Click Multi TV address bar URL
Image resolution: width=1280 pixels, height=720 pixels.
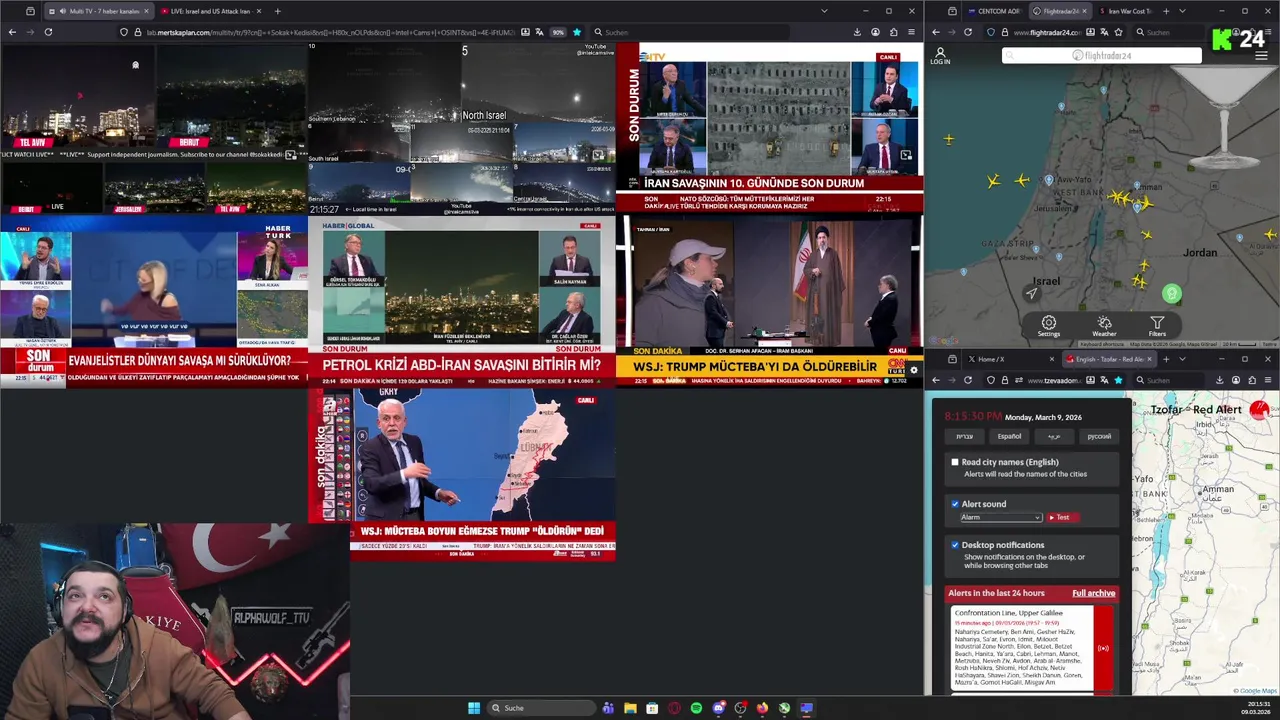tap(330, 32)
